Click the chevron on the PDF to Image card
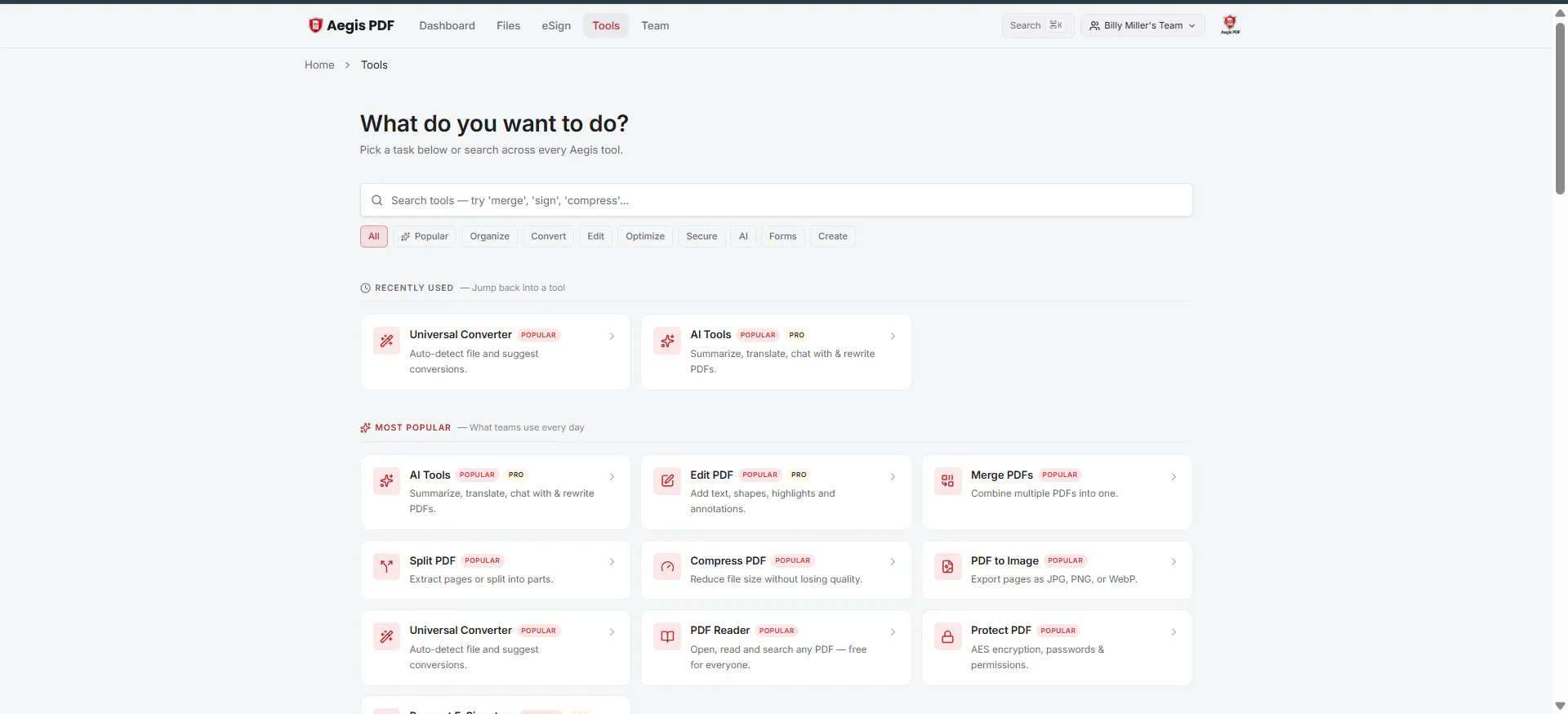This screenshot has width=1568, height=714. 1174,562
